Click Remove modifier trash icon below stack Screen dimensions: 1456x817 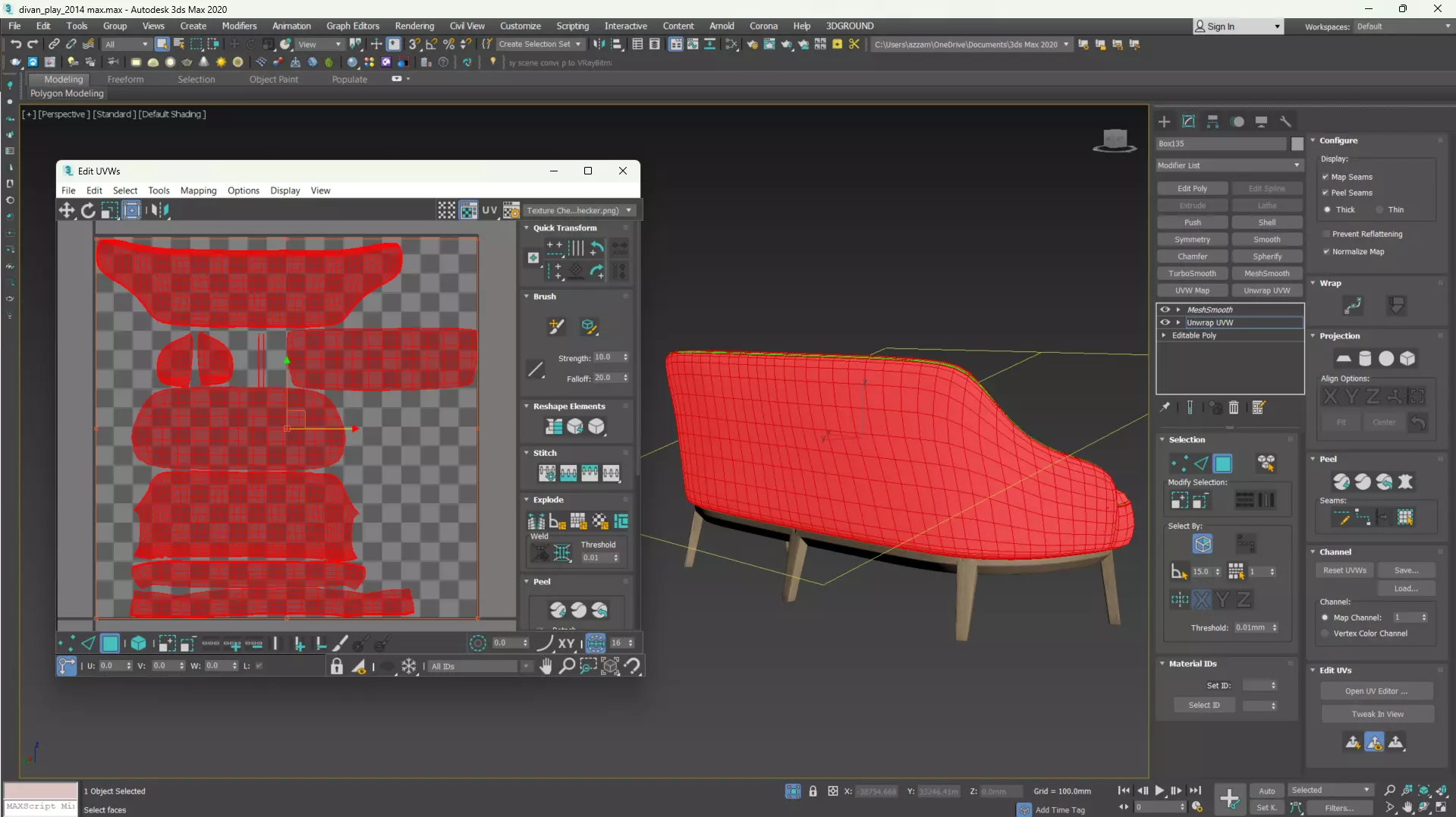click(x=1234, y=407)
